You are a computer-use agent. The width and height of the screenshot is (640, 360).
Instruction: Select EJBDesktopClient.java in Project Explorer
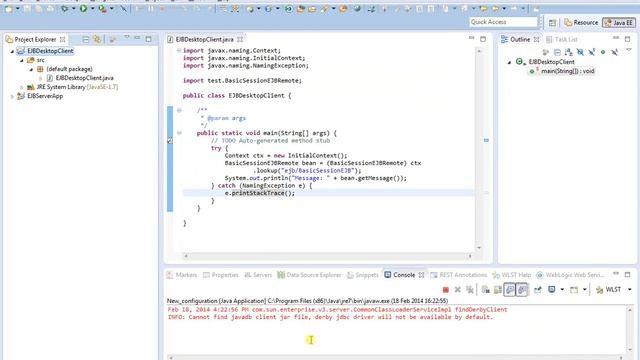84,78
